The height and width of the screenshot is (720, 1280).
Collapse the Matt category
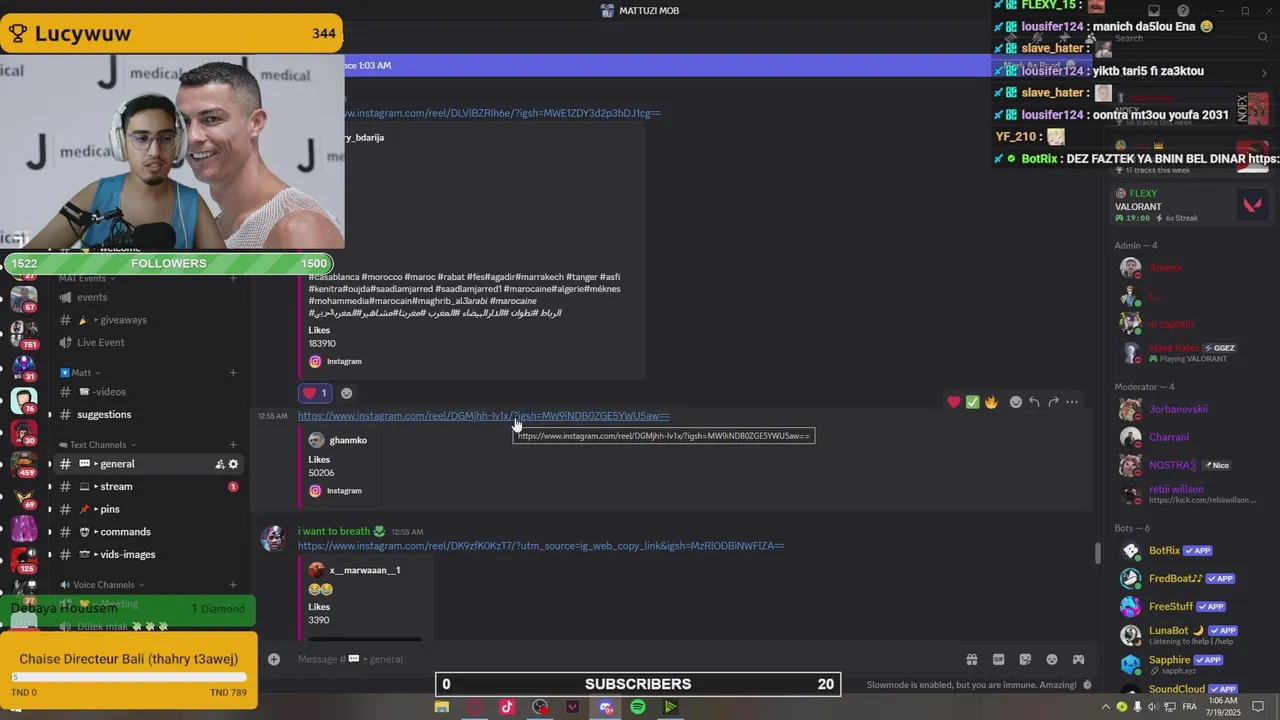(x=80, y=373)
